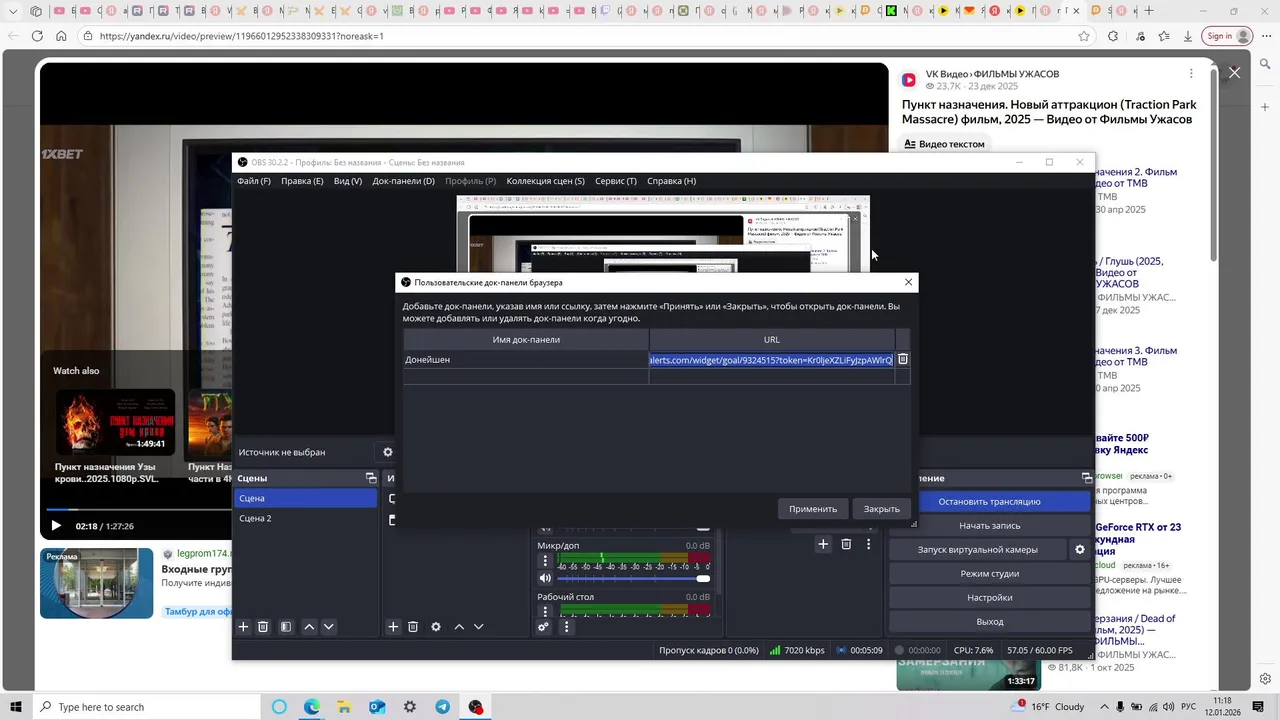Mute the Микр/доп audio channel
The image size is (1280, 720).
click(545, 578)
